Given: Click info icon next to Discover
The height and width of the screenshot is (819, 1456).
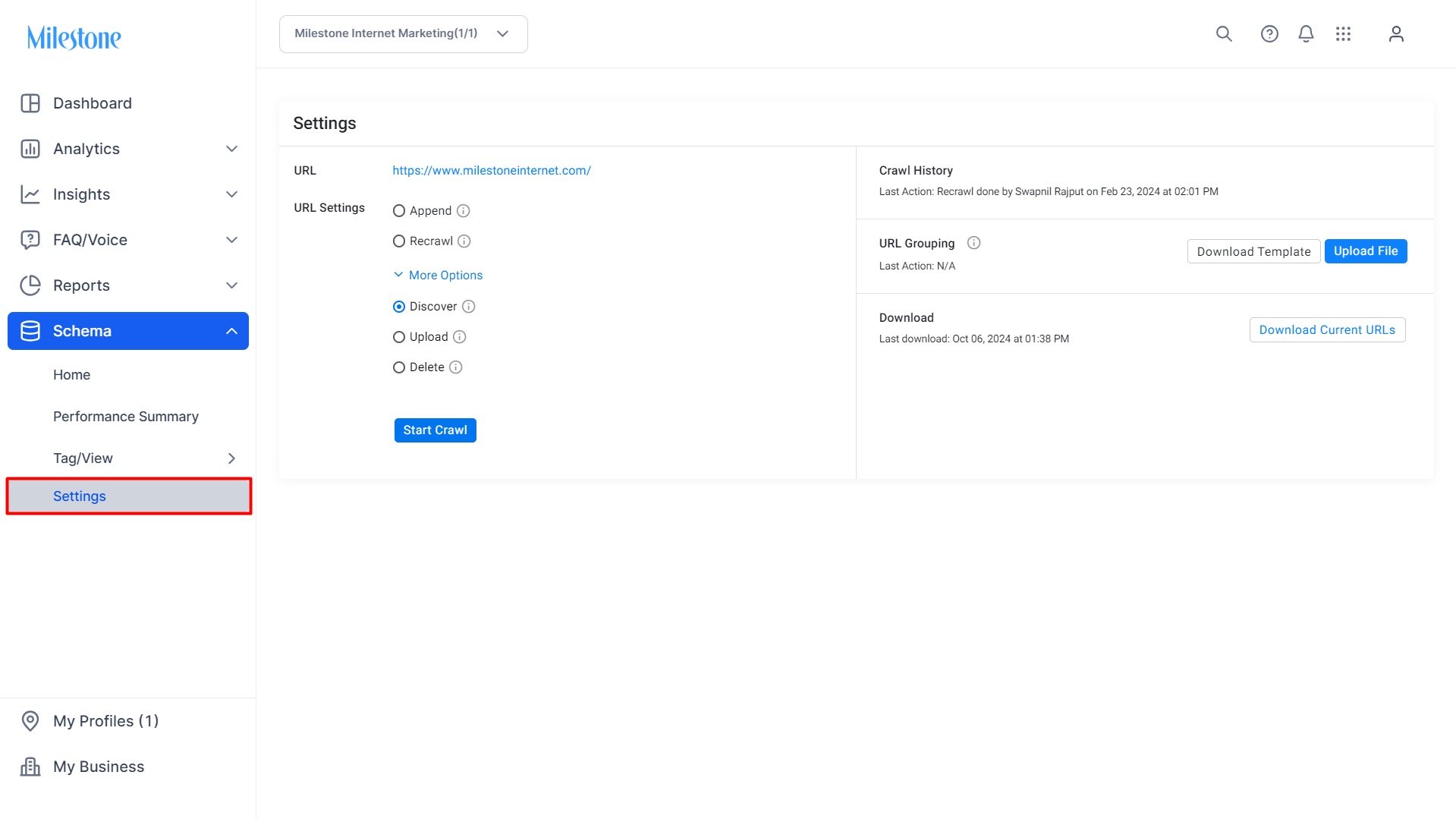Looking at the screenshot, I should coord(469,307).
